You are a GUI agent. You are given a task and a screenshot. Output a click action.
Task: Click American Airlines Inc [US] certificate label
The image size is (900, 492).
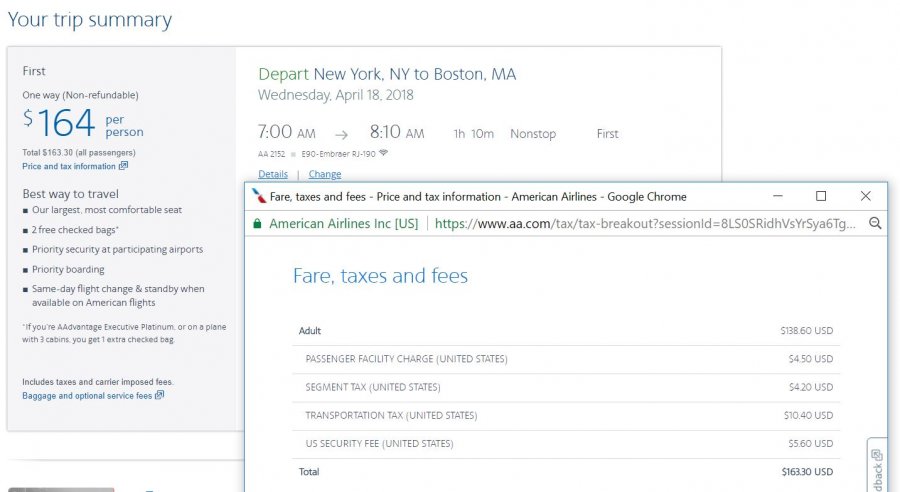pos(344,223)
